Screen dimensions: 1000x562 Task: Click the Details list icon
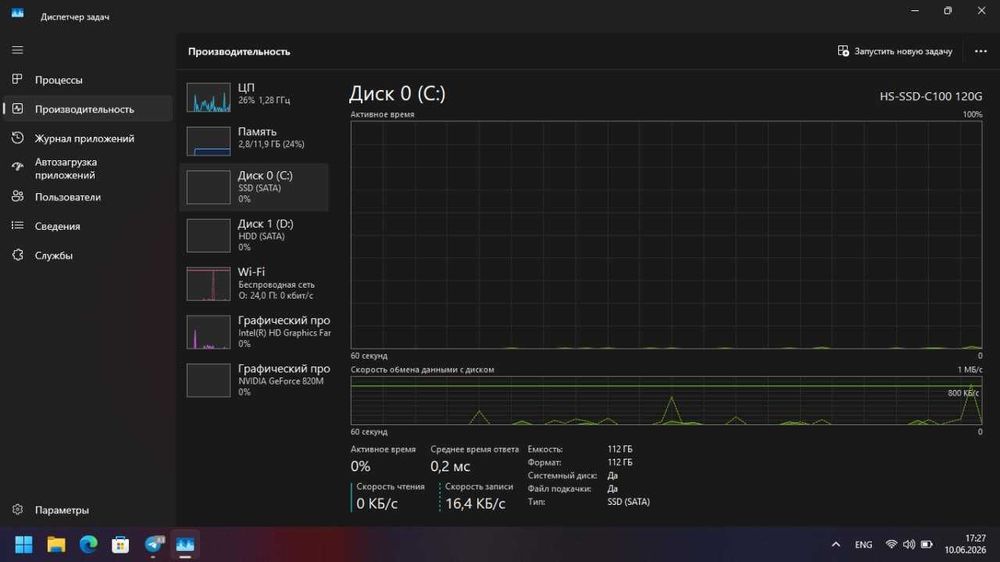coord(17,226)
